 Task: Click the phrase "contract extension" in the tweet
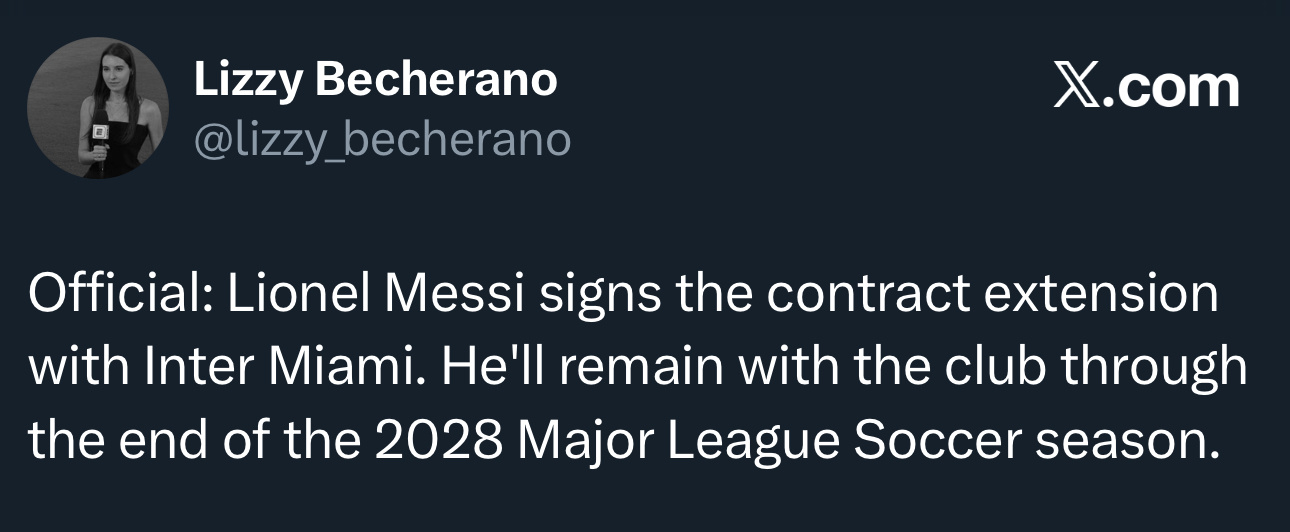pyautogui.click(x=995, y=296)
